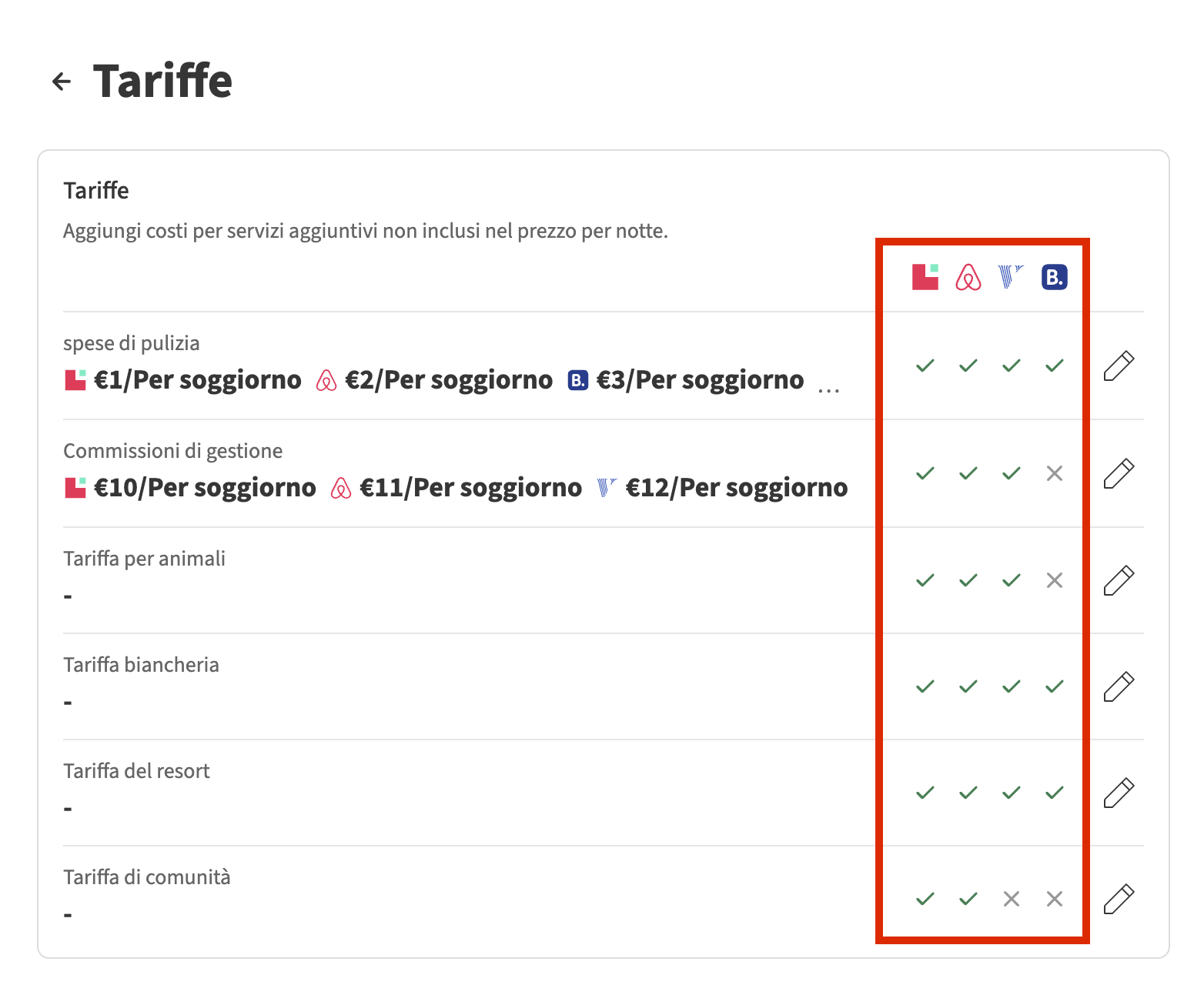Toggle Airbnb checkmark for Tariffa biancheria
This screenshot has width=1204, height=985.
pos(968,686)
